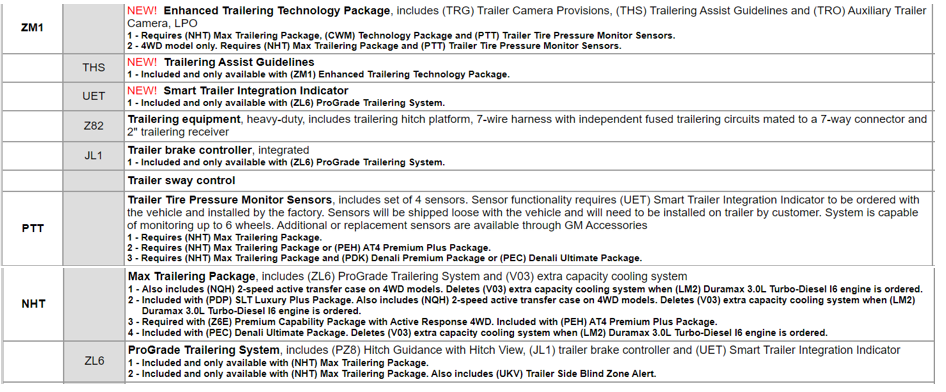Click the JL1 option code

coord(94,156)
